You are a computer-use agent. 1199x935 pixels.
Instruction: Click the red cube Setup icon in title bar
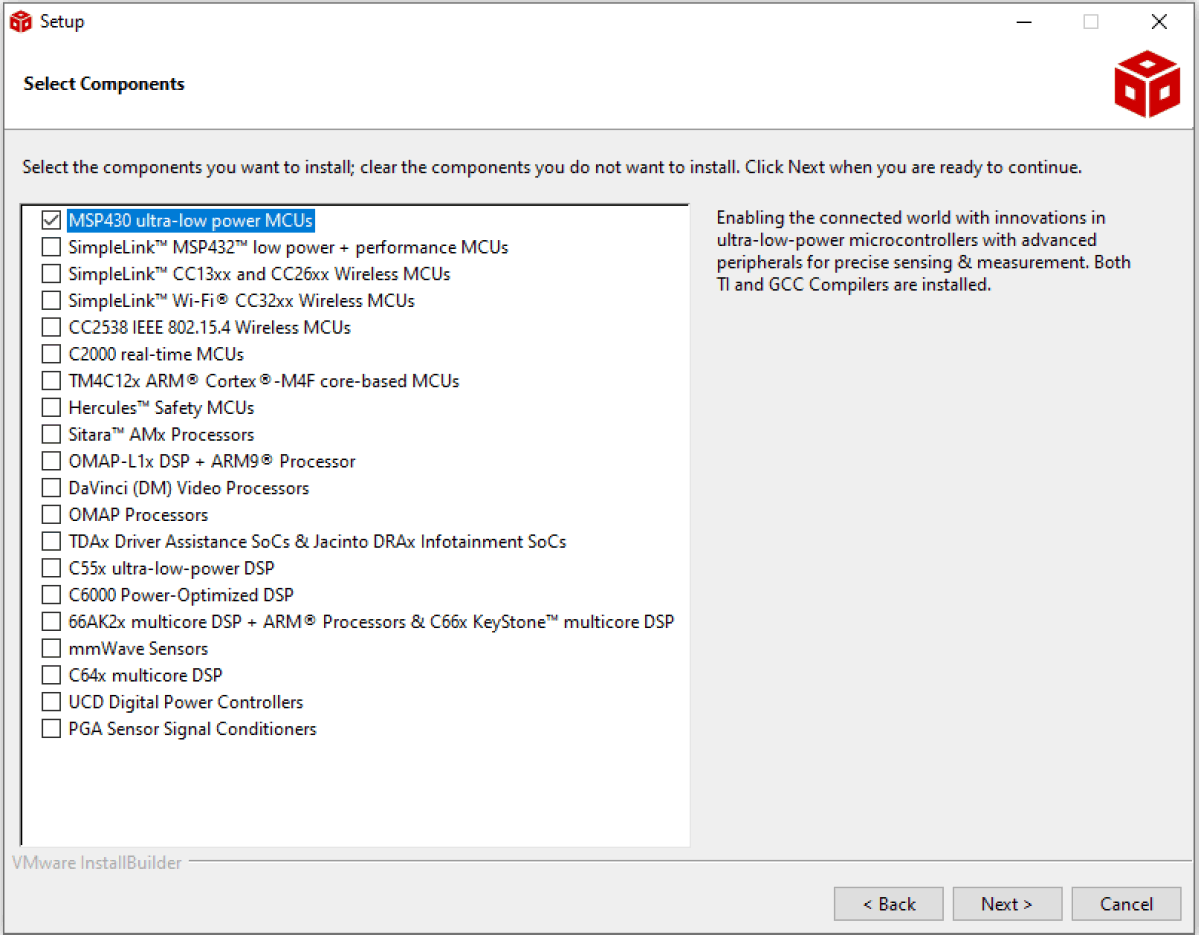20,22
